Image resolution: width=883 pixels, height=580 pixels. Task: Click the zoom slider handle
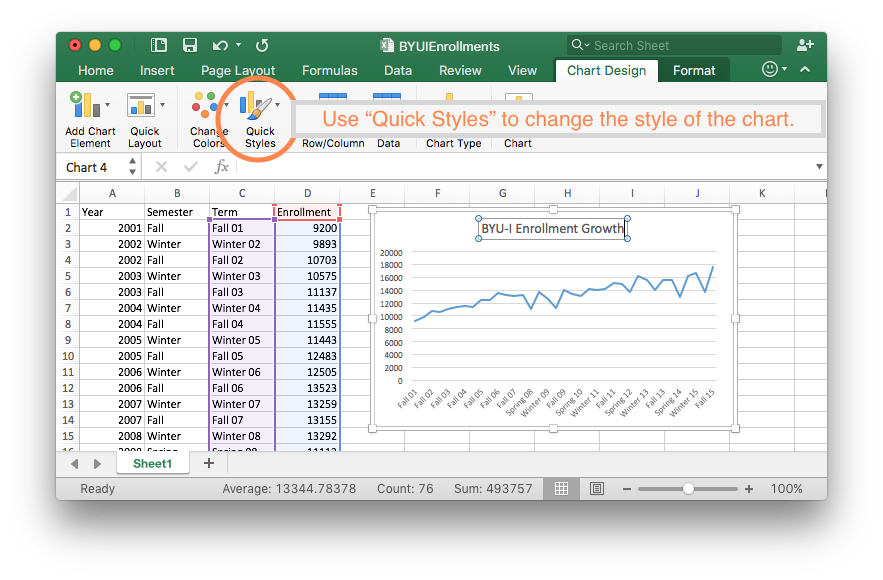[688, 489]
